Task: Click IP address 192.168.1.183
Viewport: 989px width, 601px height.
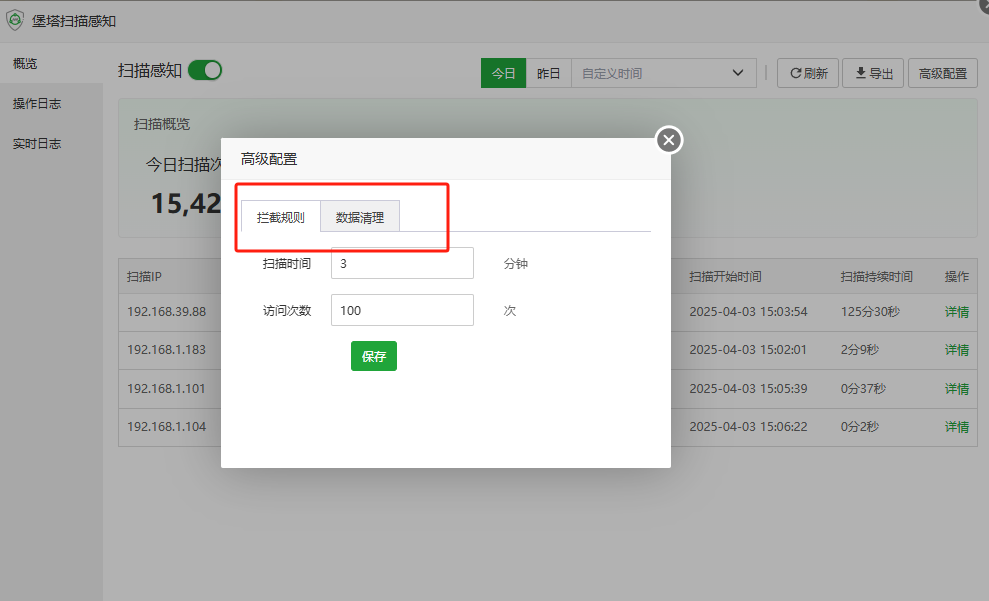Action: pyautogui.click(x=167, y=349)
